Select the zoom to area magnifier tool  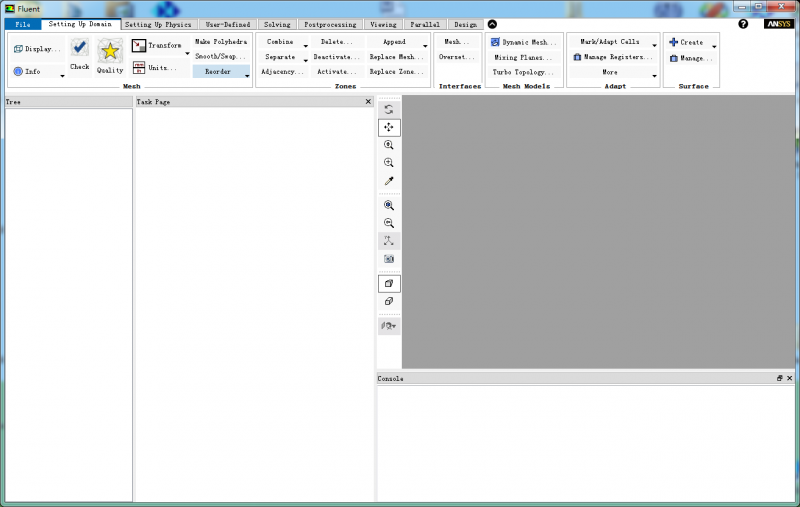click(x=389, y=163)
